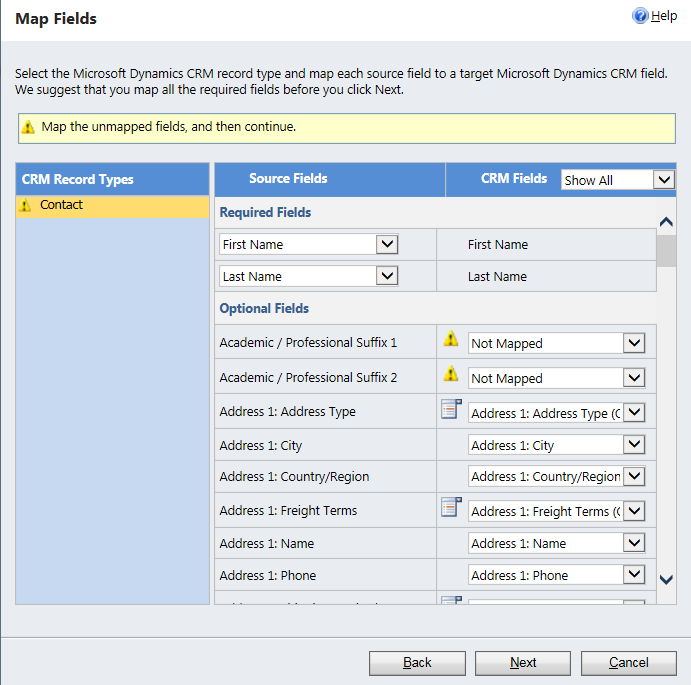
Task: Click scroll up arrow in fields list
Action: [666, 222]
